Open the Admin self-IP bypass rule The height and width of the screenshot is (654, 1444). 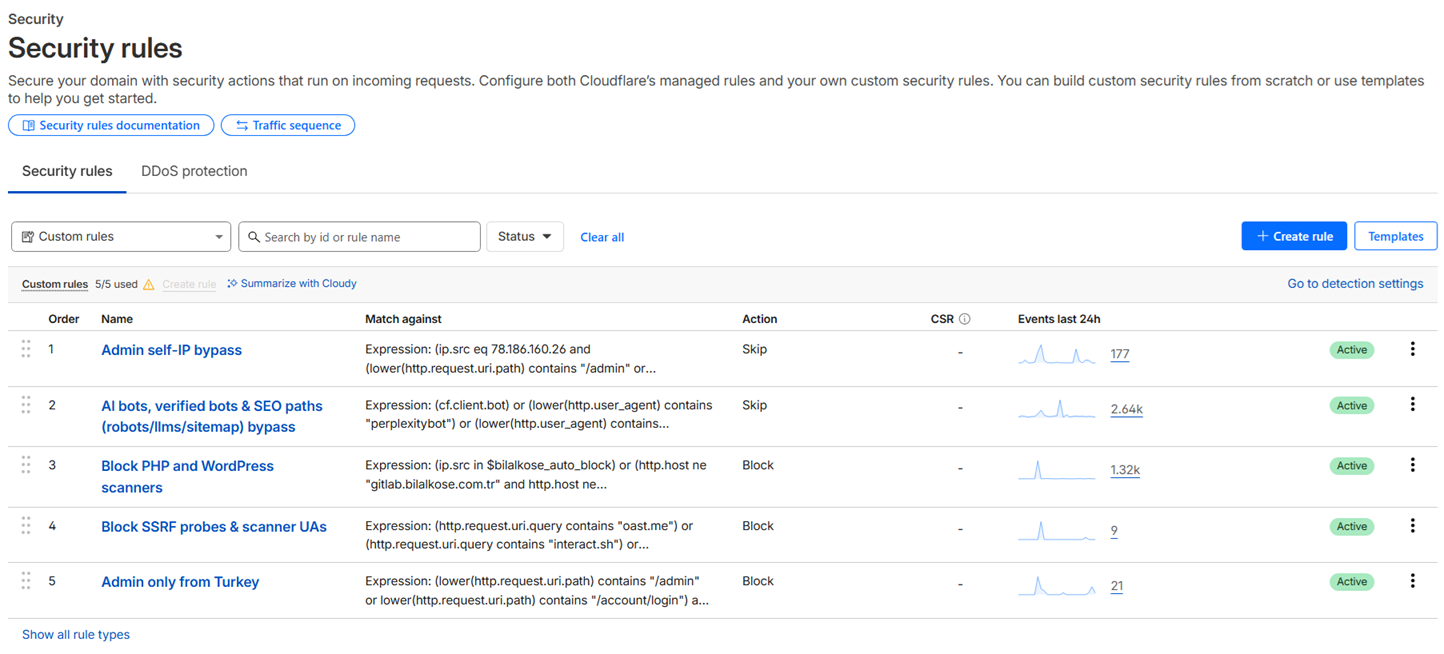click(x=171, y=350)
